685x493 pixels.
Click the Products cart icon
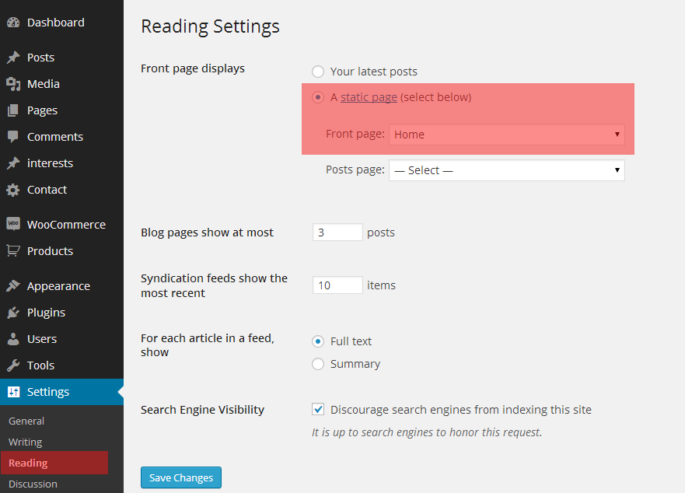click(13, 251)
